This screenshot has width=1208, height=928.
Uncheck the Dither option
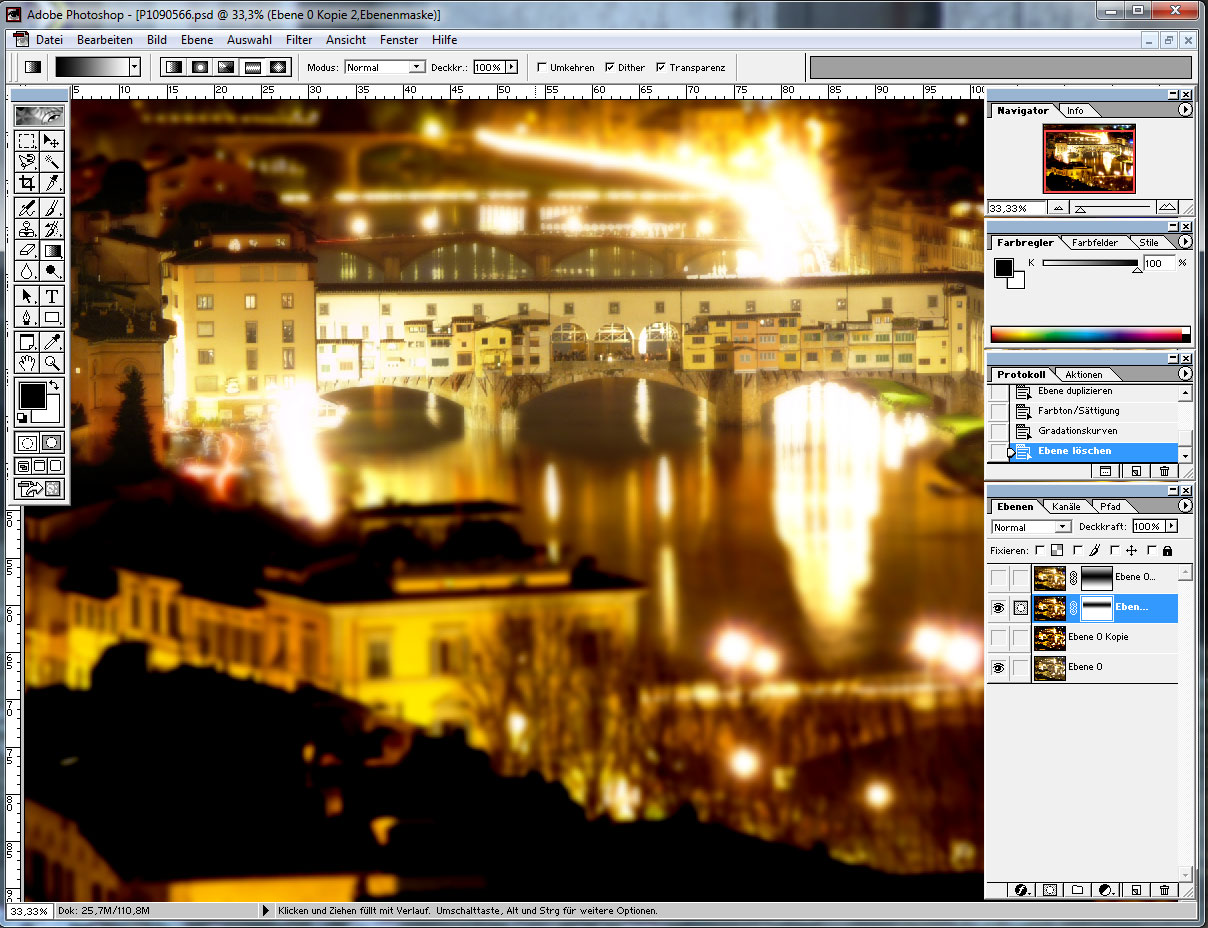pyautogui.click(x=610, y=68)
